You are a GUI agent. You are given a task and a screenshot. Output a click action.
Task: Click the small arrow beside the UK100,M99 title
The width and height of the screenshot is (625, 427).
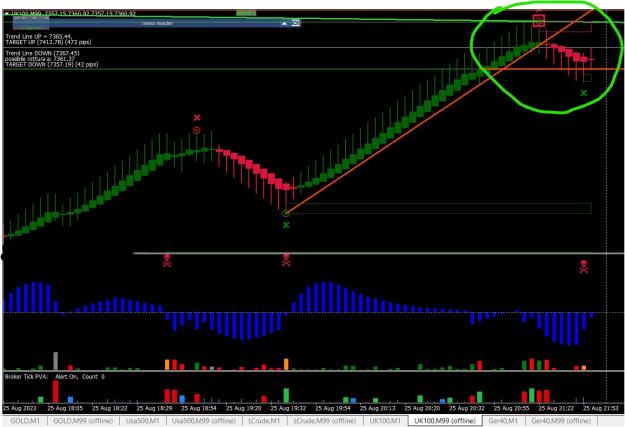pos(7,14)
